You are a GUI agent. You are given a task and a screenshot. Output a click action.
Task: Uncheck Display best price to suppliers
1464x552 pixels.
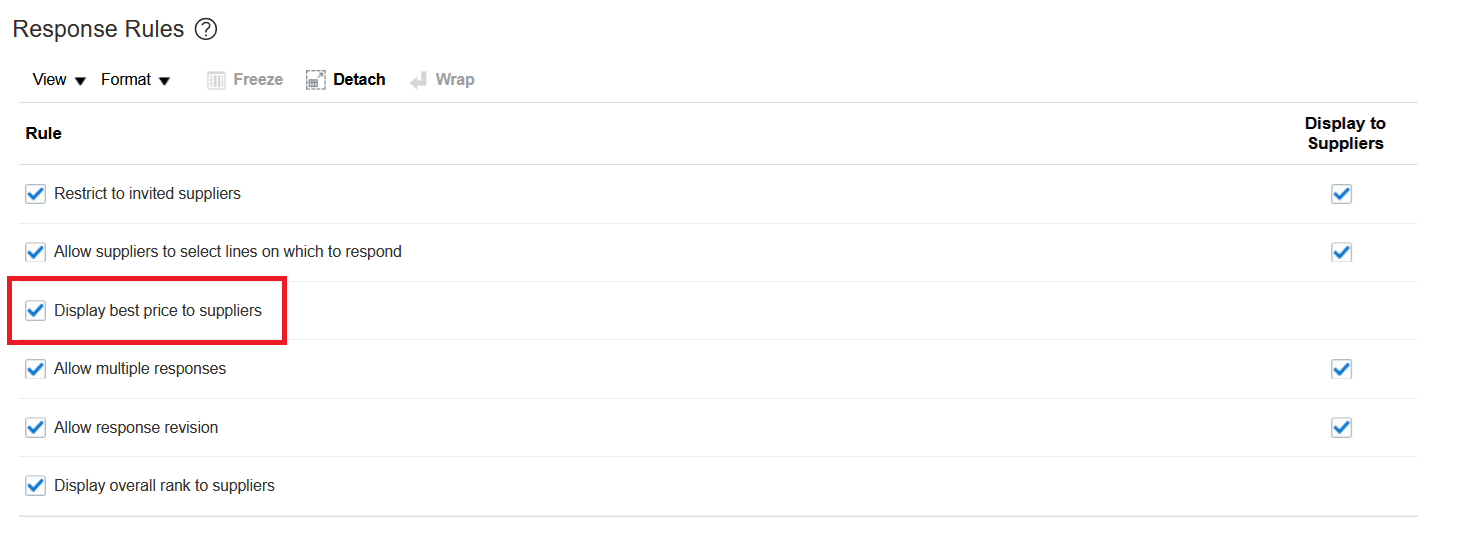pyautogui.click(x=36, y=311)
